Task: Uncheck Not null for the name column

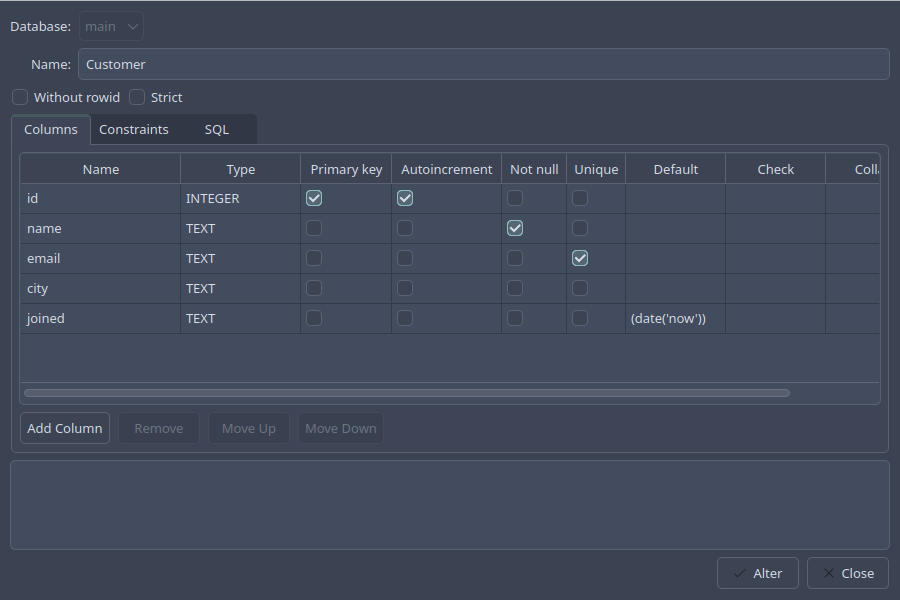Action: click(x=515, y=228)
